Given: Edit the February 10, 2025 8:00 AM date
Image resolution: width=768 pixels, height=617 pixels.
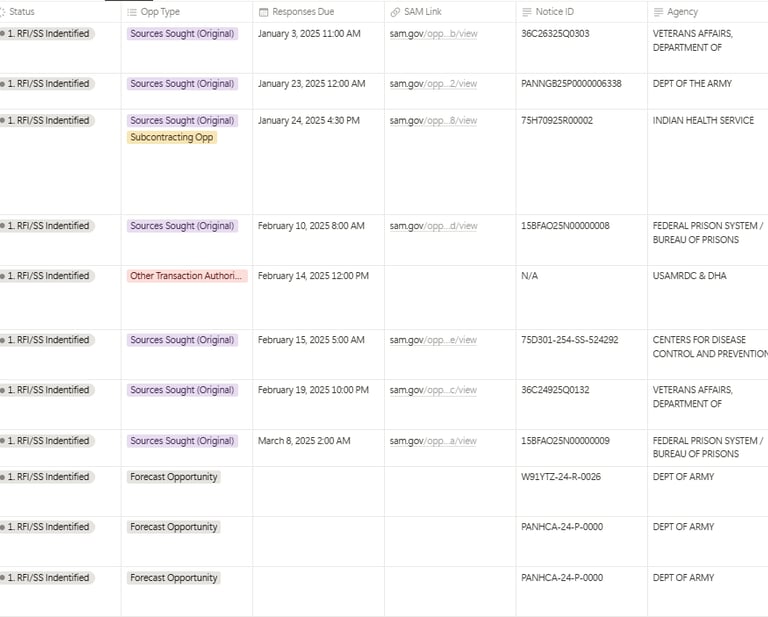Looking at the screenshot, I should 311,226.
